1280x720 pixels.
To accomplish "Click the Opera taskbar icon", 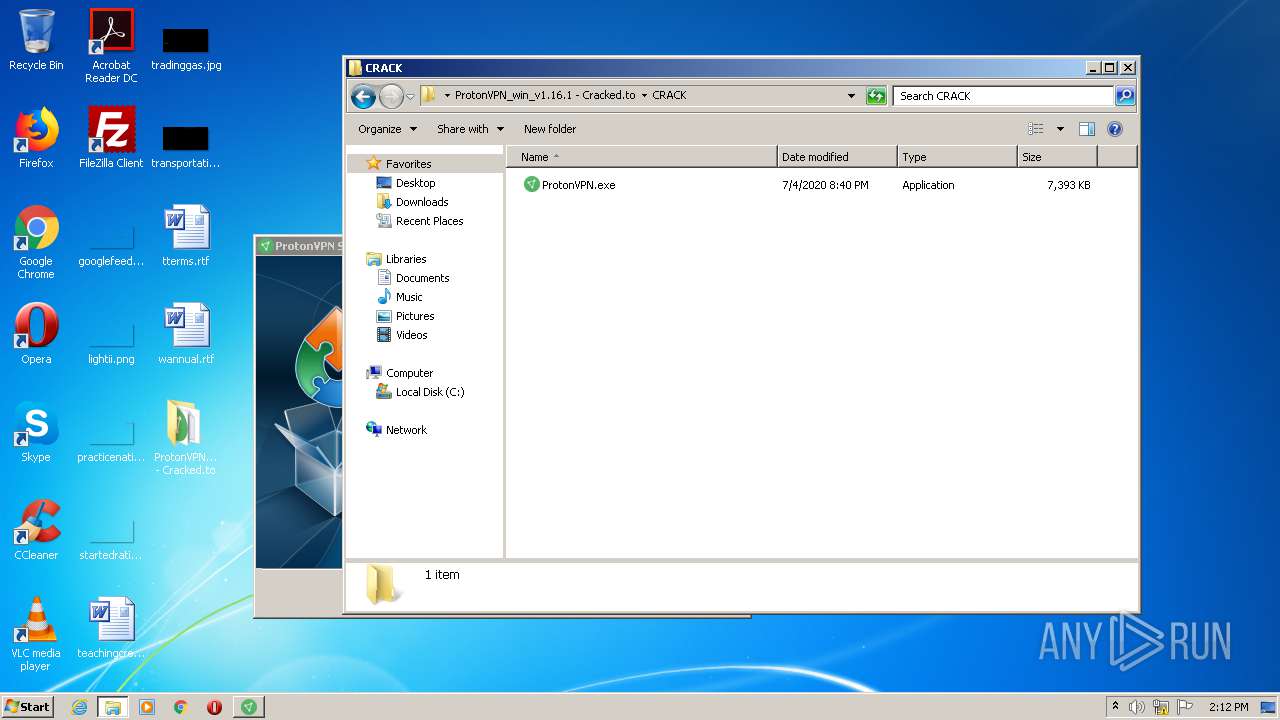I will pyautogui.click(x=214, y=707).
